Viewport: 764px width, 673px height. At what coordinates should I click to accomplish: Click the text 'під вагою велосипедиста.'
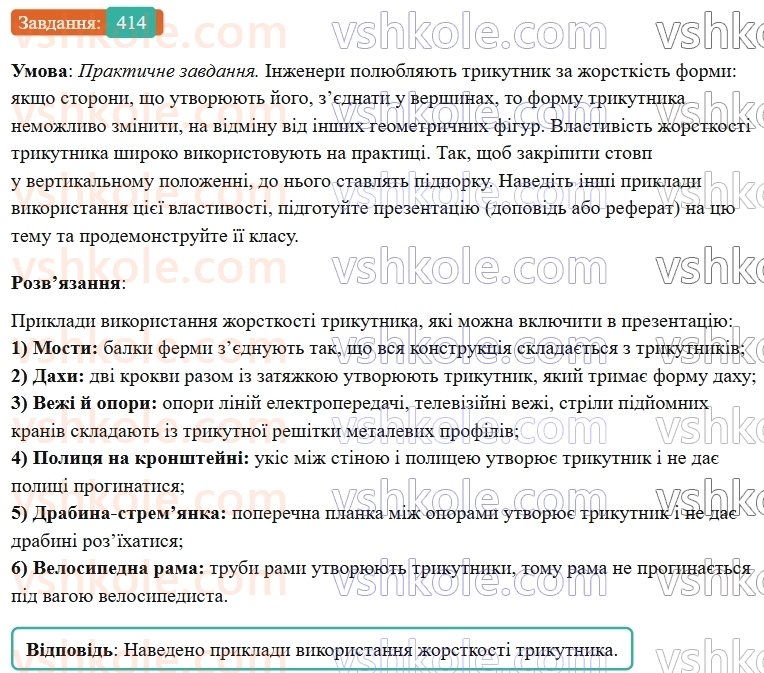point(120,596)
